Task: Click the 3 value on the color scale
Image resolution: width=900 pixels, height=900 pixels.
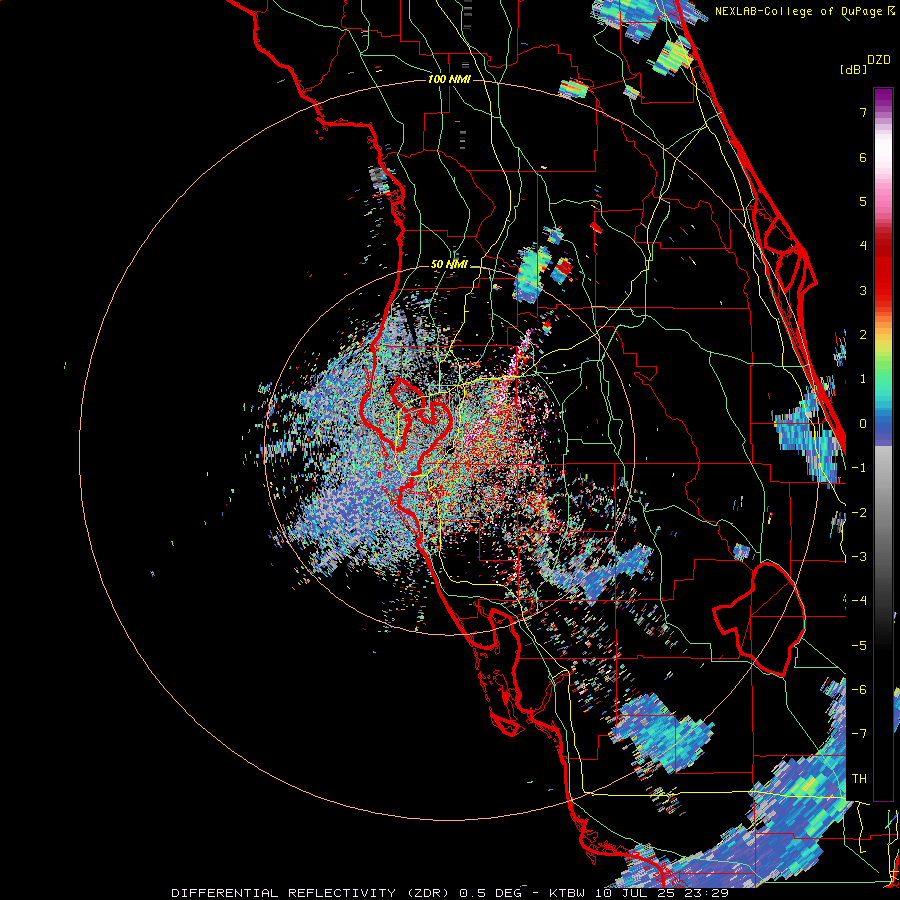Action: tap(863, 290)
